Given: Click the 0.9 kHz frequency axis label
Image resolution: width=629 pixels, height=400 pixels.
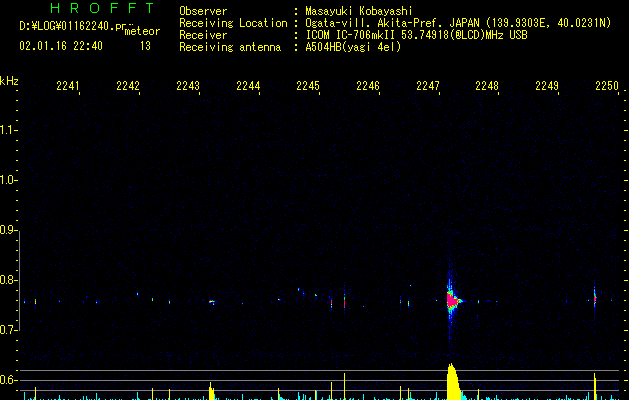Looking at the screenshot, I should tap(8, 230).
